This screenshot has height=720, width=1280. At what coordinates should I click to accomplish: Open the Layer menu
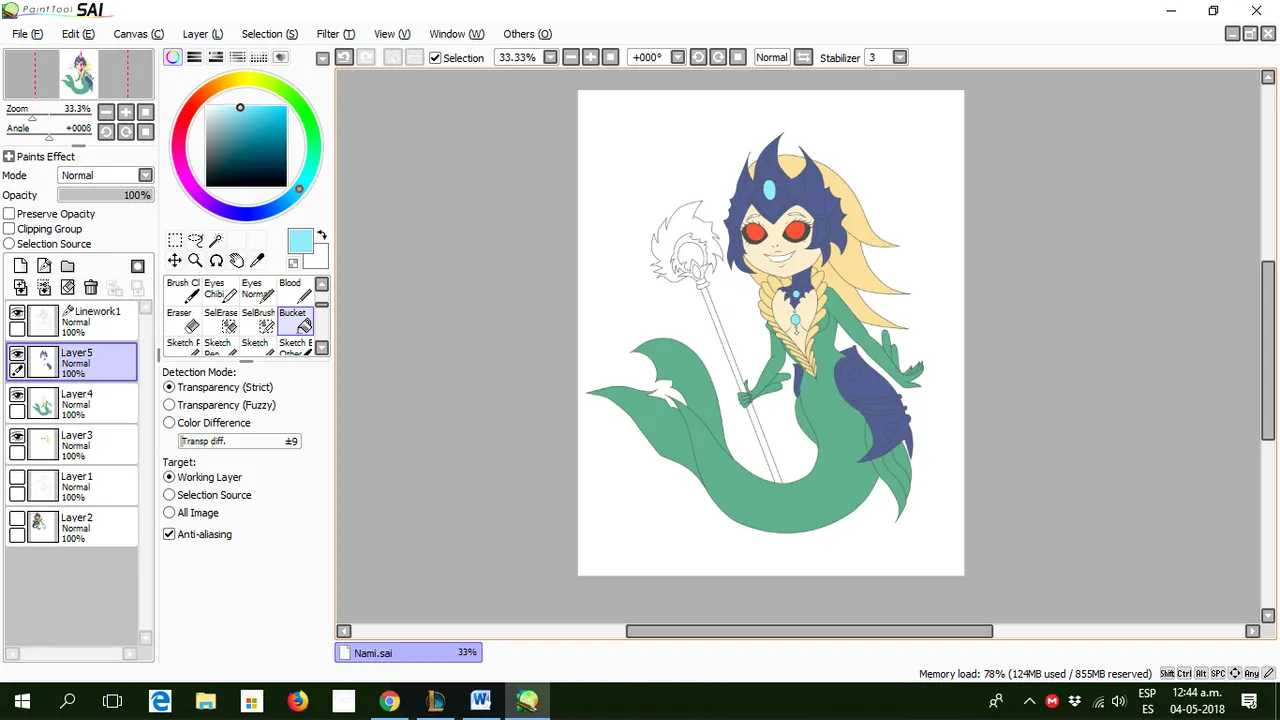click(203, 34)
